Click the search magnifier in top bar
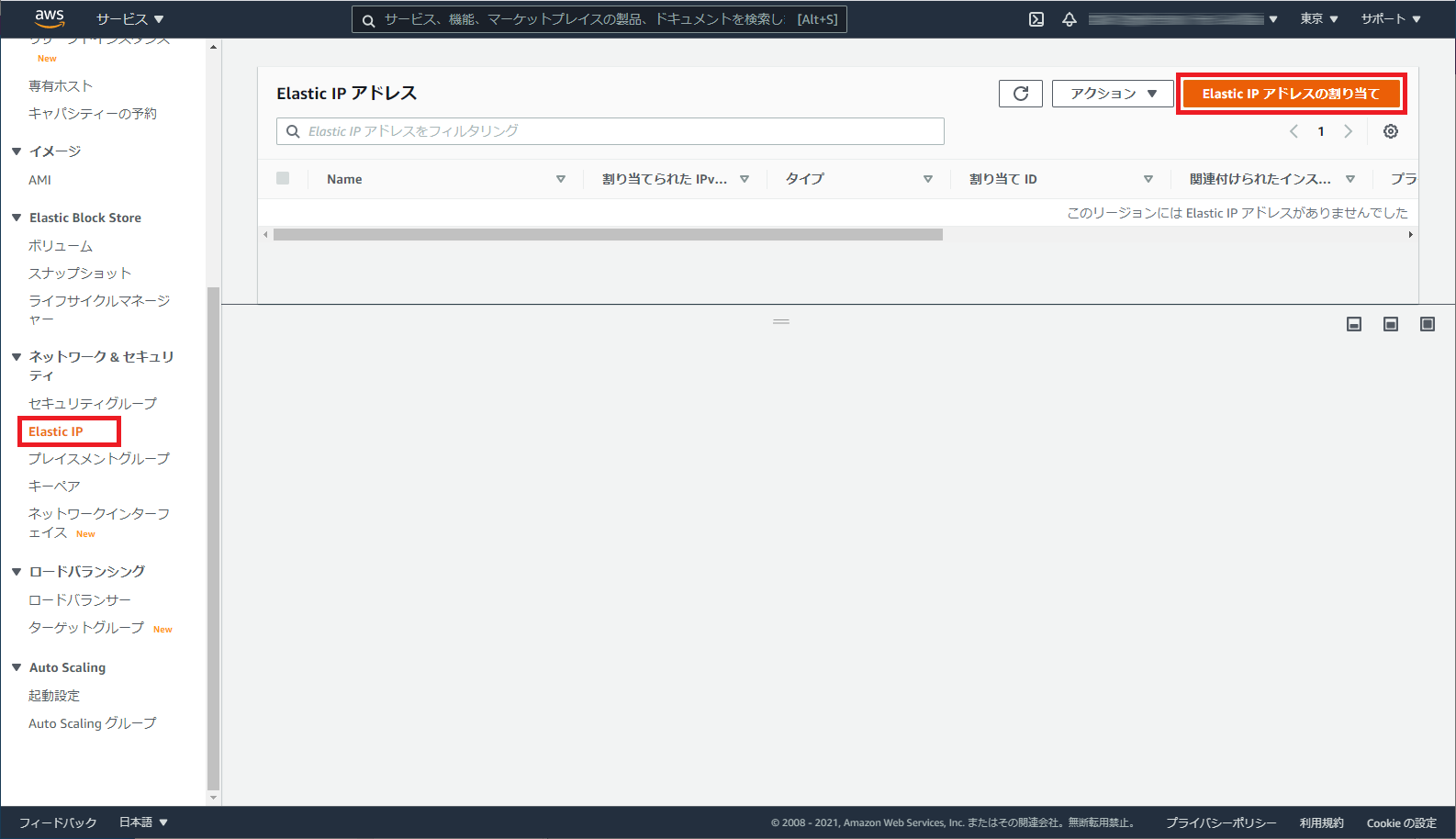The height and width of the screenshot is (839, 1456). pyautogui.click(x=368, y=20)
